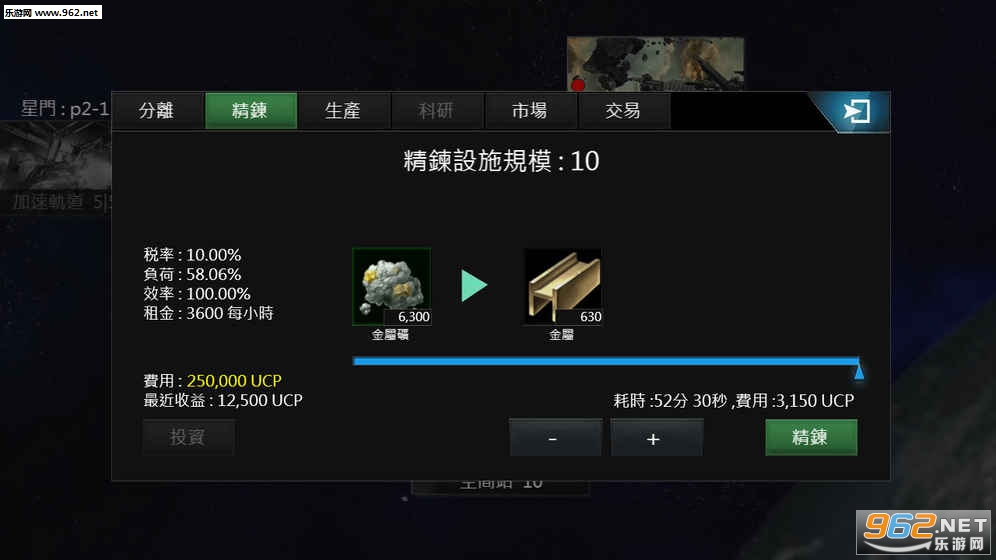Click the minus button to decrease amount
This screenshot has width=996, height=560.
(x=555, y=437)
